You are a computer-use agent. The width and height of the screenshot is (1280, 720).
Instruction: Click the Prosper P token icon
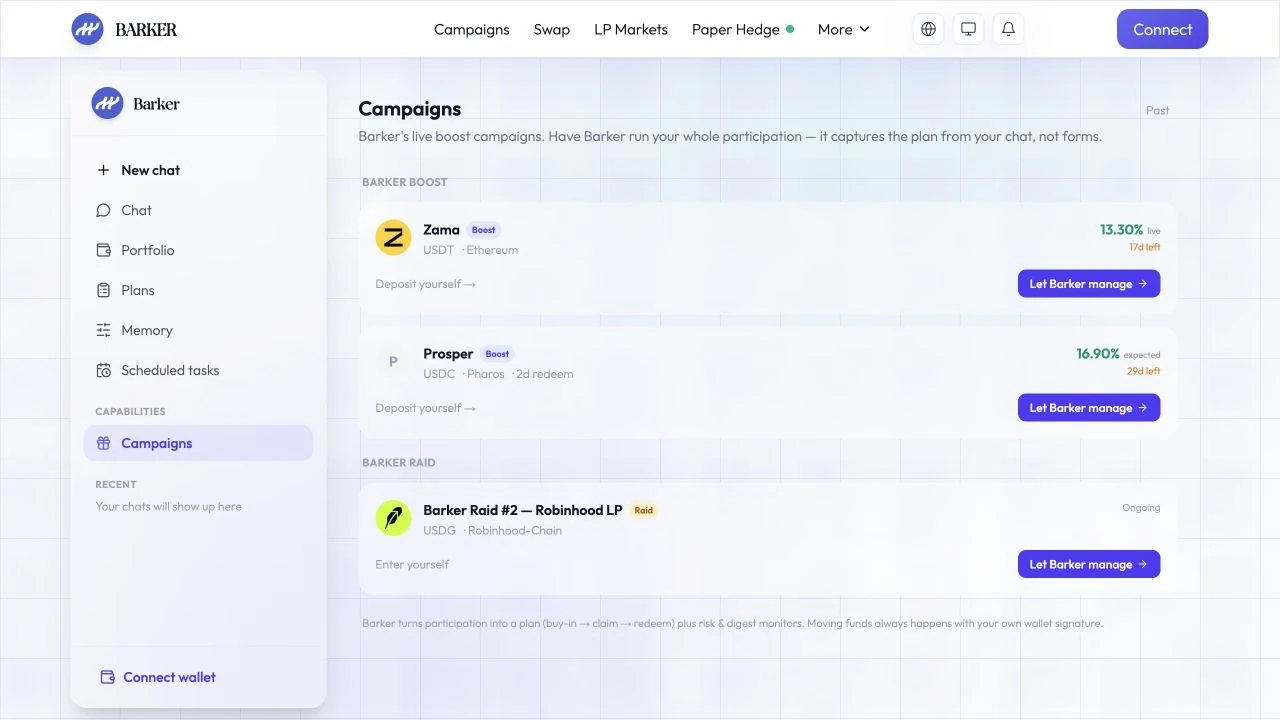point(393,362)
